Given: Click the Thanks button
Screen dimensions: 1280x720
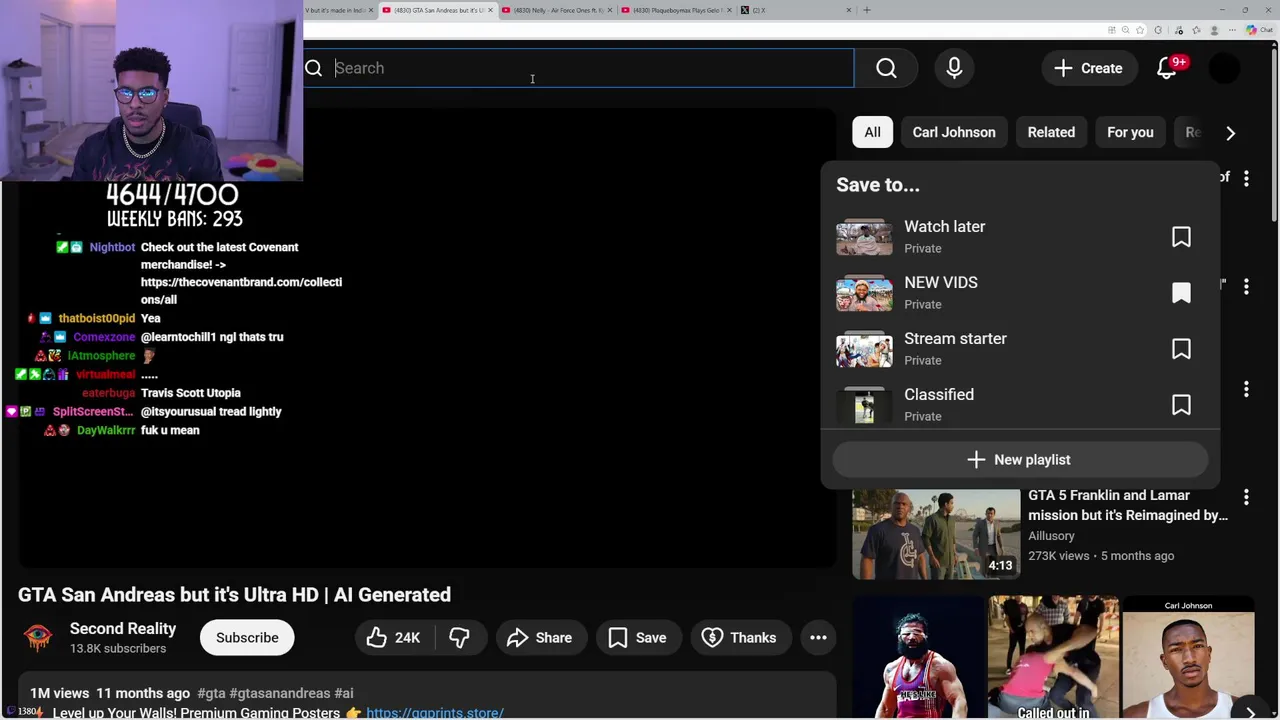Looking at the screenshot, I should (739, 638).
